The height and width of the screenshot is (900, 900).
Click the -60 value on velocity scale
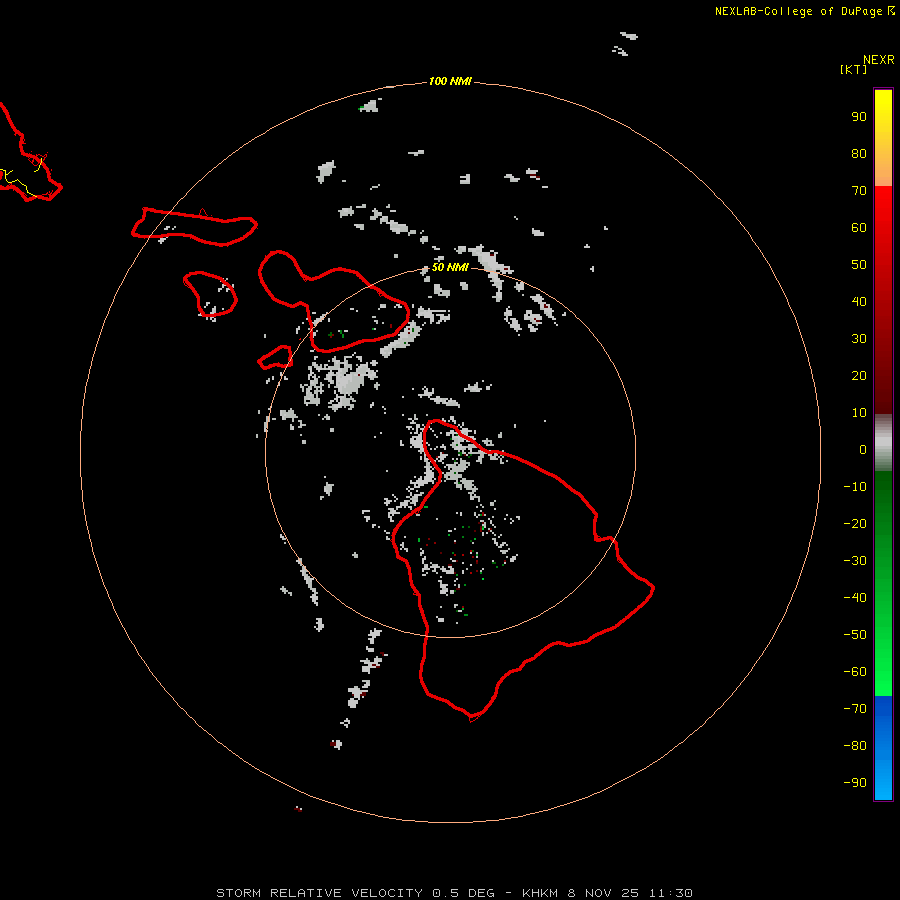(855, 672)
